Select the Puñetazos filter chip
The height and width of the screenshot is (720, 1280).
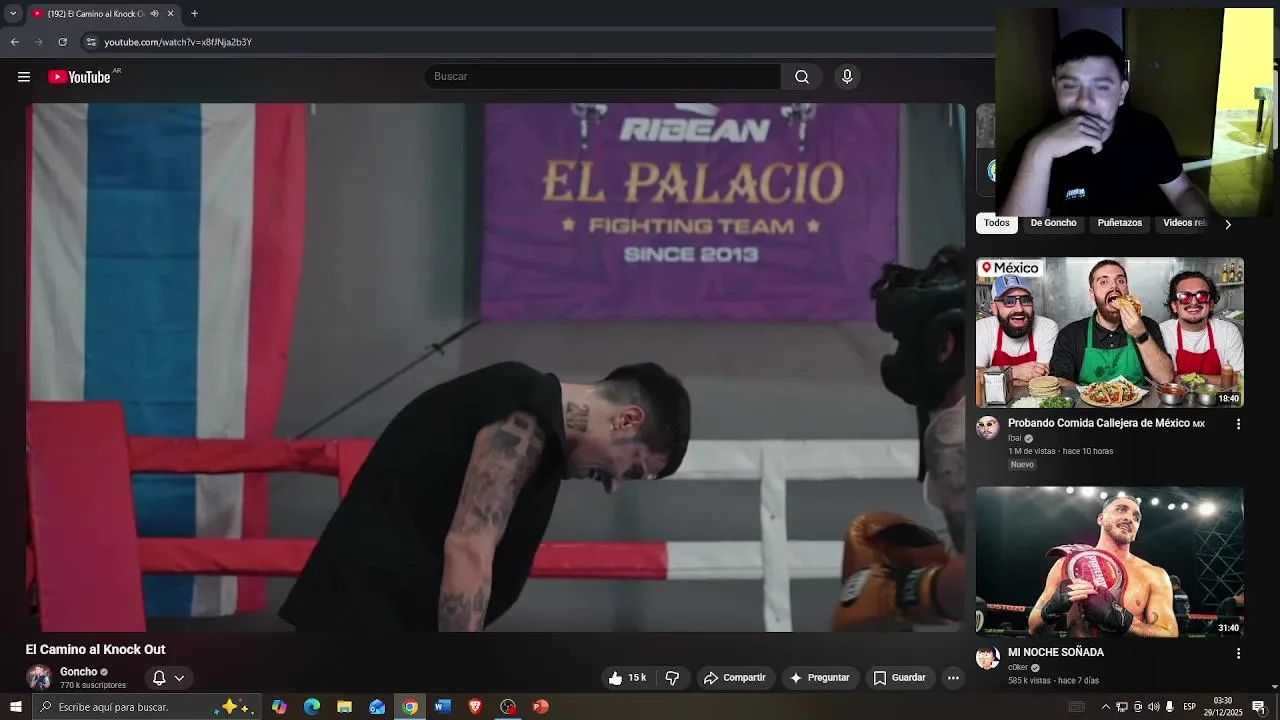1119,223
